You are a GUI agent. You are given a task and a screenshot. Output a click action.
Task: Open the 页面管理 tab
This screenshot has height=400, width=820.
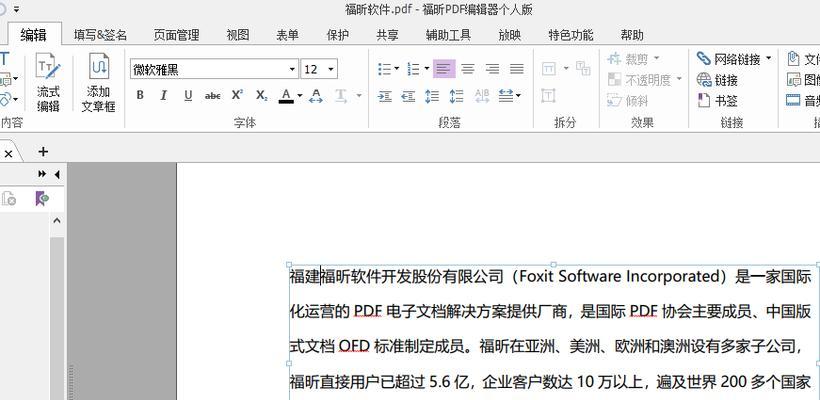(x=176, y=35)
